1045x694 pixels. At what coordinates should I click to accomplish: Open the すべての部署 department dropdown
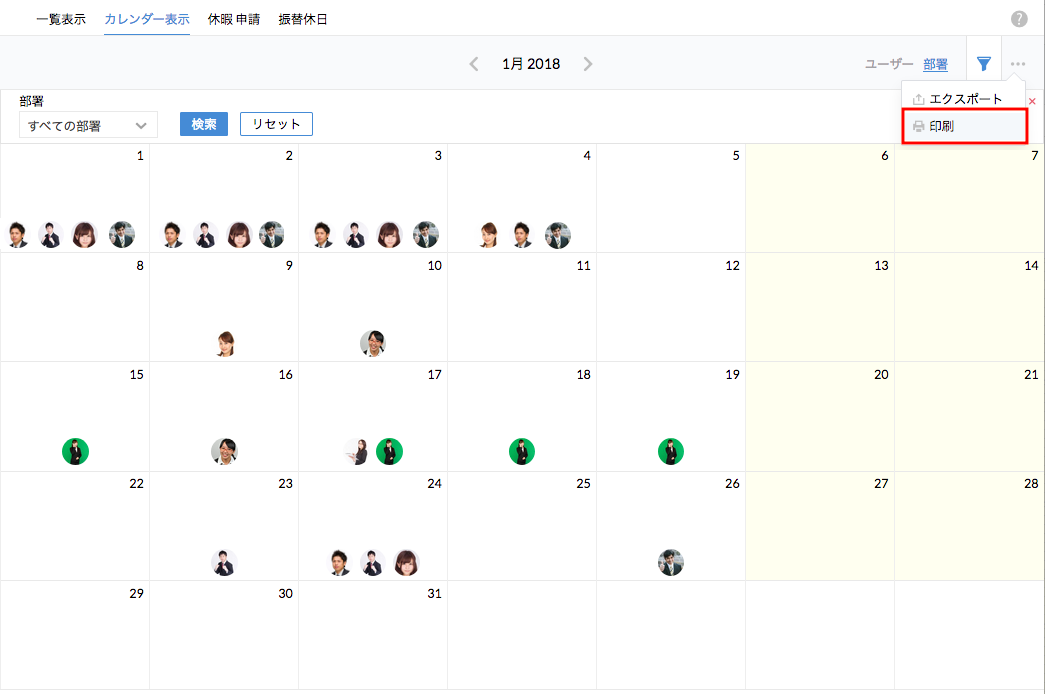pyautogui.click(x=88, y=125)
